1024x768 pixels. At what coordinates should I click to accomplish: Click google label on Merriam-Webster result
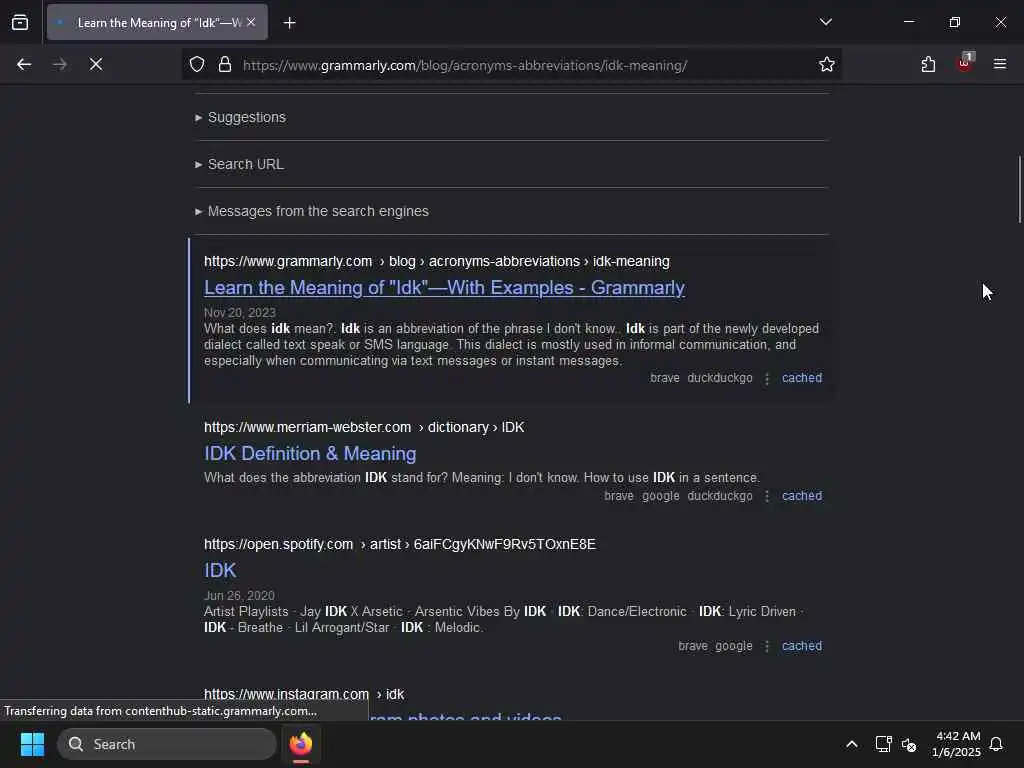[x=660, y=496]
